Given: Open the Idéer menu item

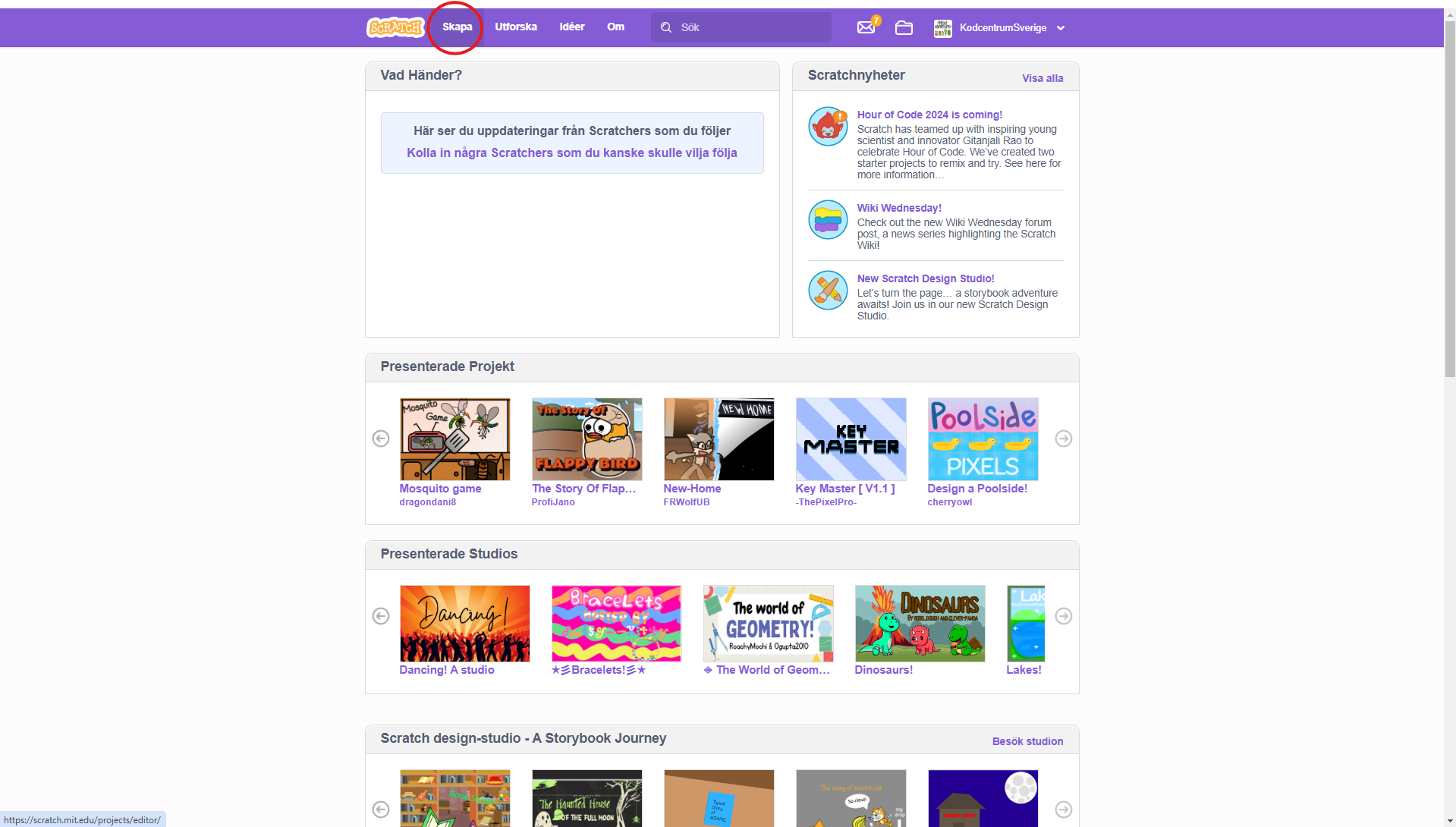Looking at the screenshot, I should click(x=572, y=27).
